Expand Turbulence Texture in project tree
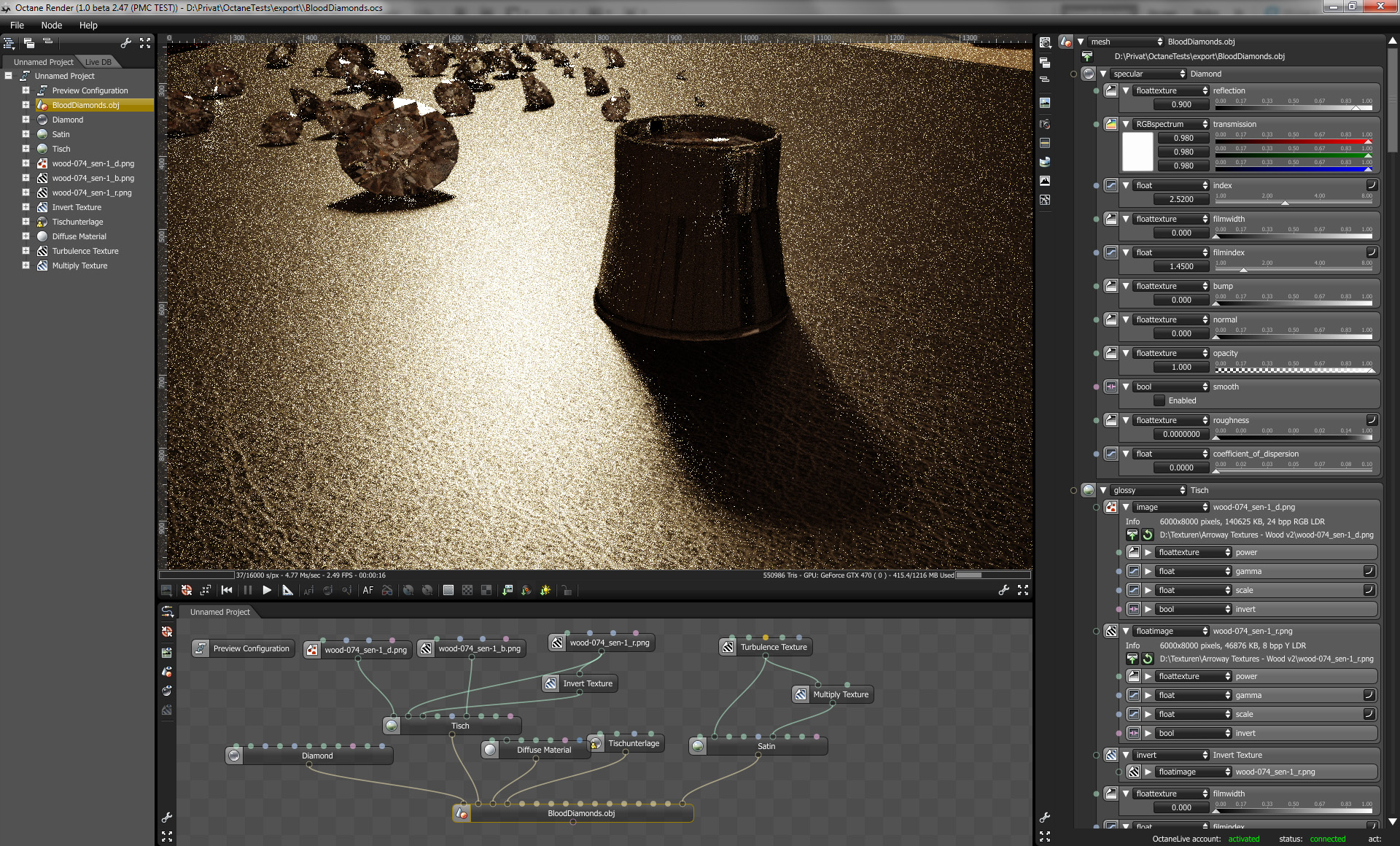This screenshot has width=1400, height=846. 26,251
